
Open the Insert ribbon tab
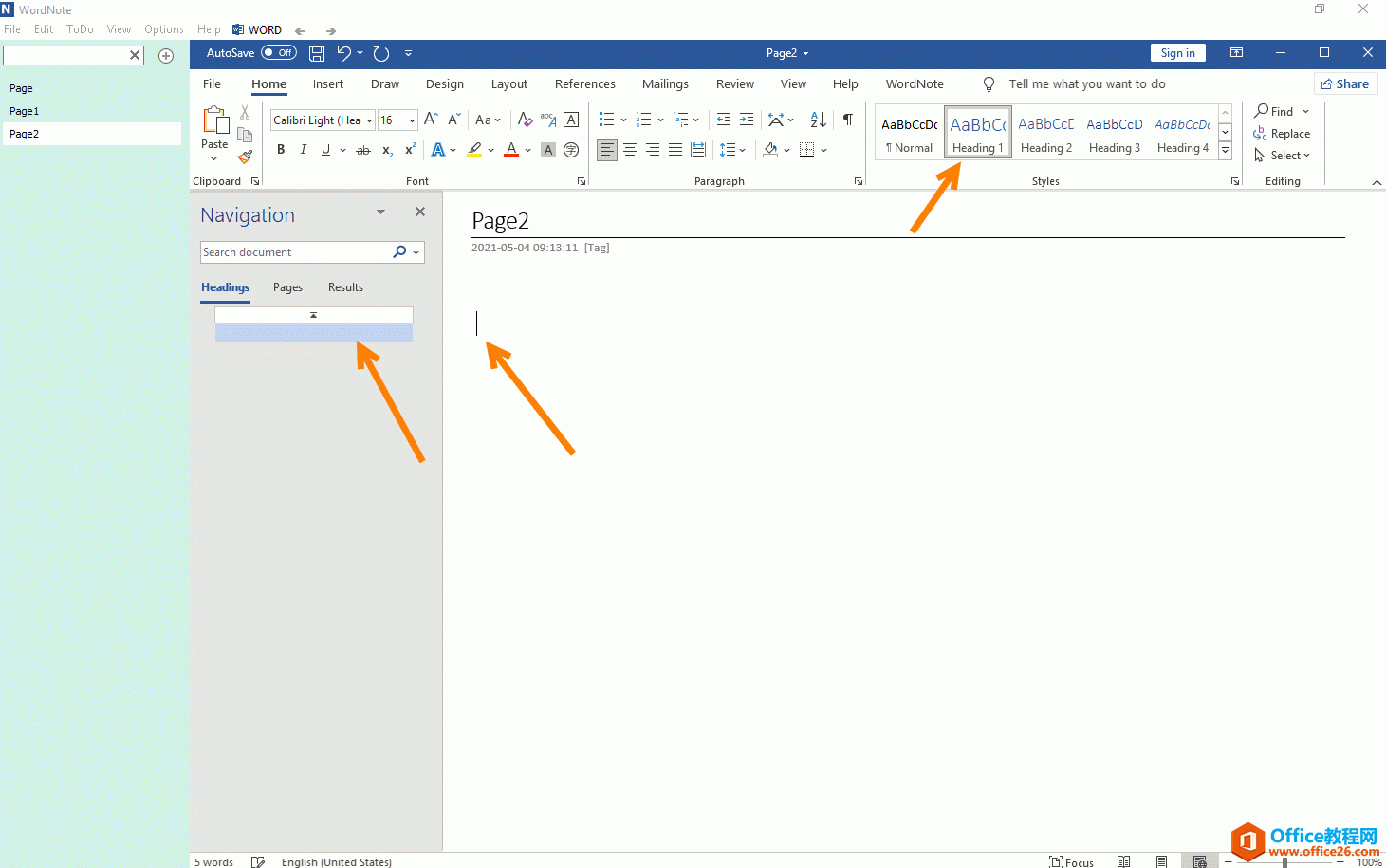pyautogui.click(x=328, y=84)
